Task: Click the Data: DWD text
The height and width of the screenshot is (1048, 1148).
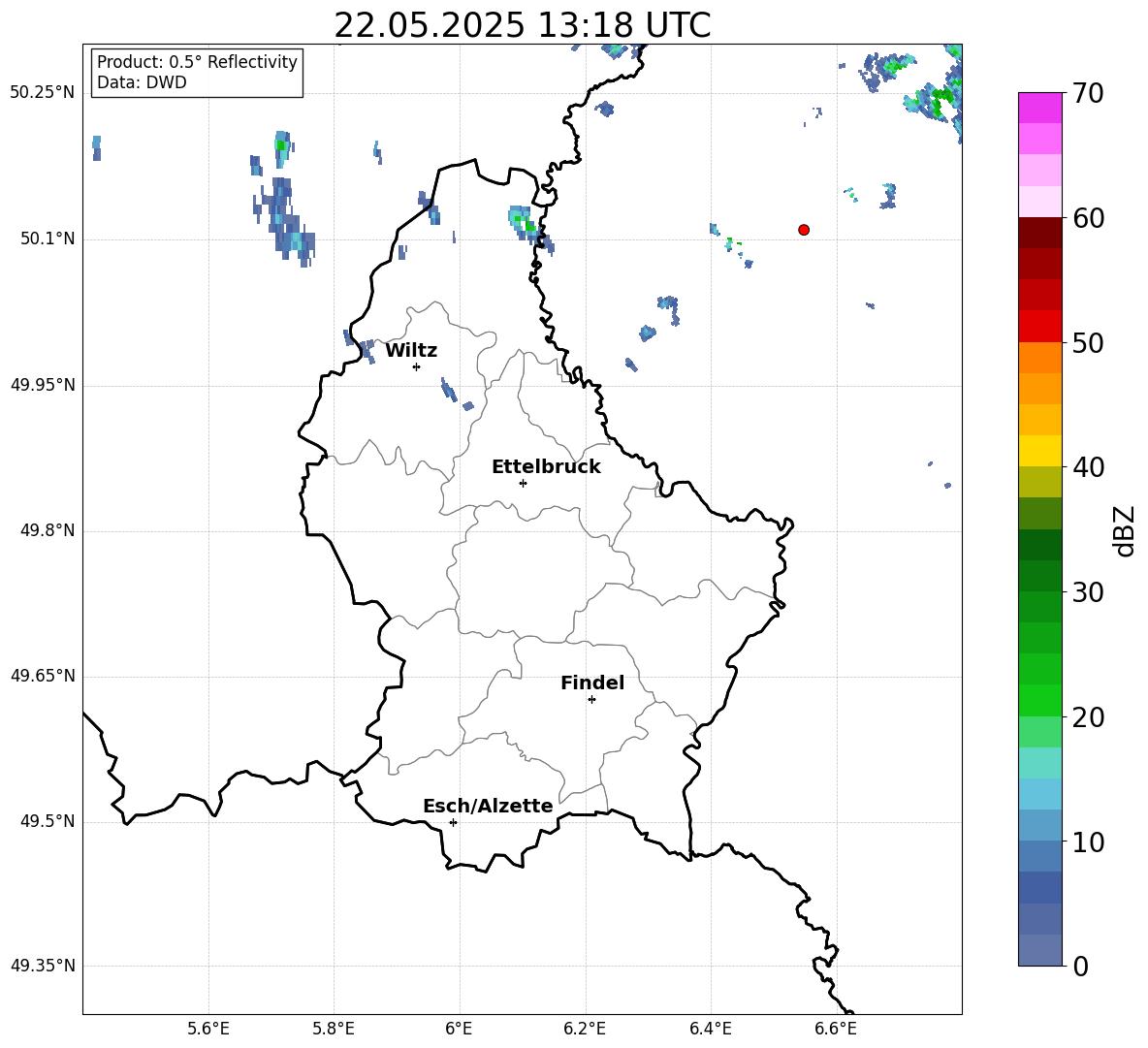Action: tap(142, 82)
